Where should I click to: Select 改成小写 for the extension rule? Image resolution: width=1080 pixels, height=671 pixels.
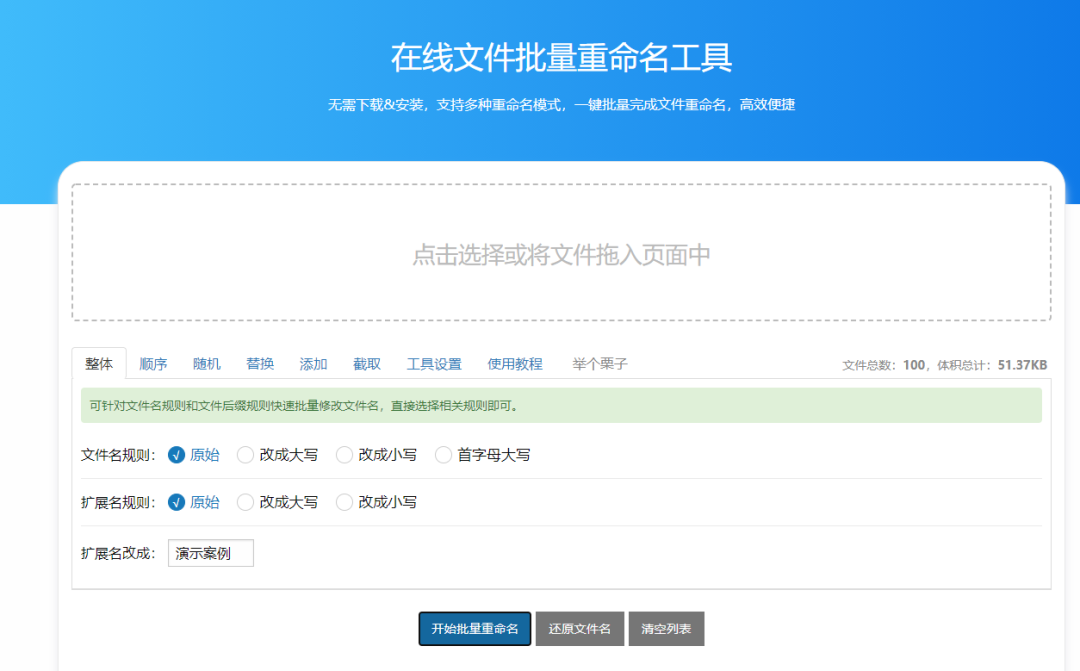tap(344, 503)
